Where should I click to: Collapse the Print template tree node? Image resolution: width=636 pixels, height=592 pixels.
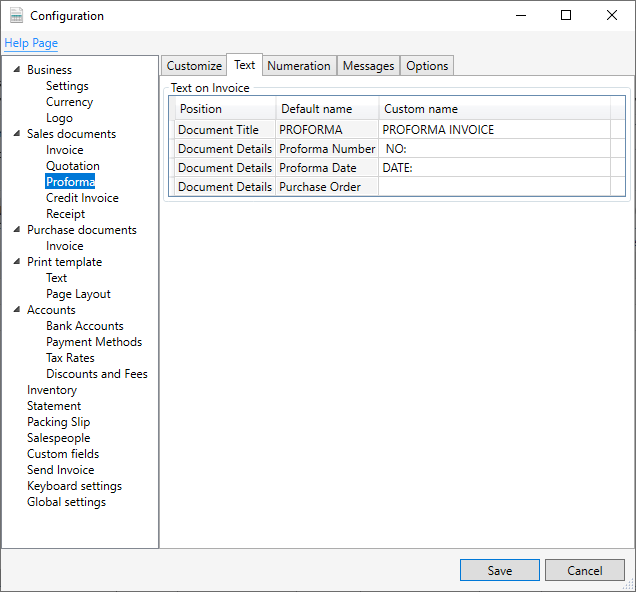17,262
